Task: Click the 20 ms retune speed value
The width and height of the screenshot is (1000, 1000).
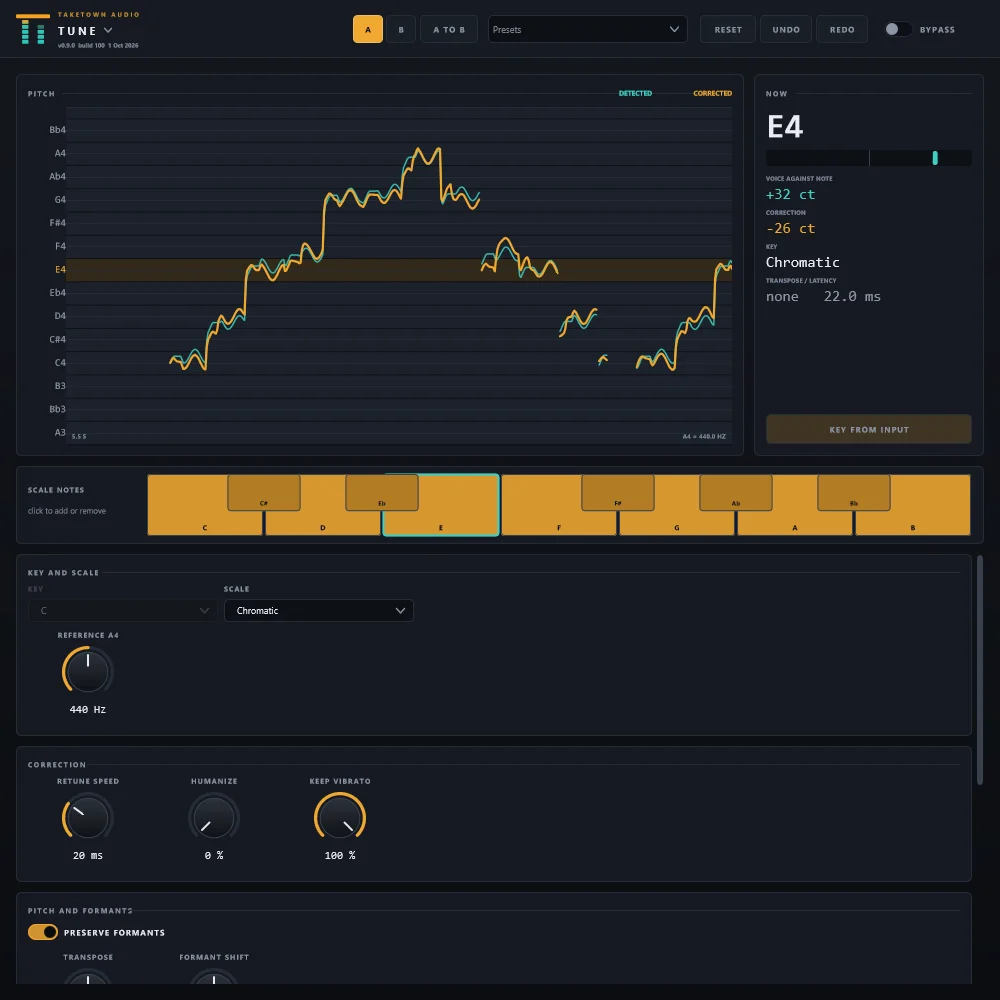Action: coord(87,855)
